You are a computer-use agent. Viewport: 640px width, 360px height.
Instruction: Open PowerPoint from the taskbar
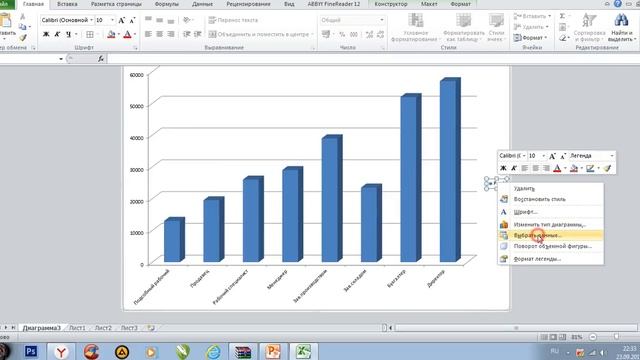[x=273, y=351]
